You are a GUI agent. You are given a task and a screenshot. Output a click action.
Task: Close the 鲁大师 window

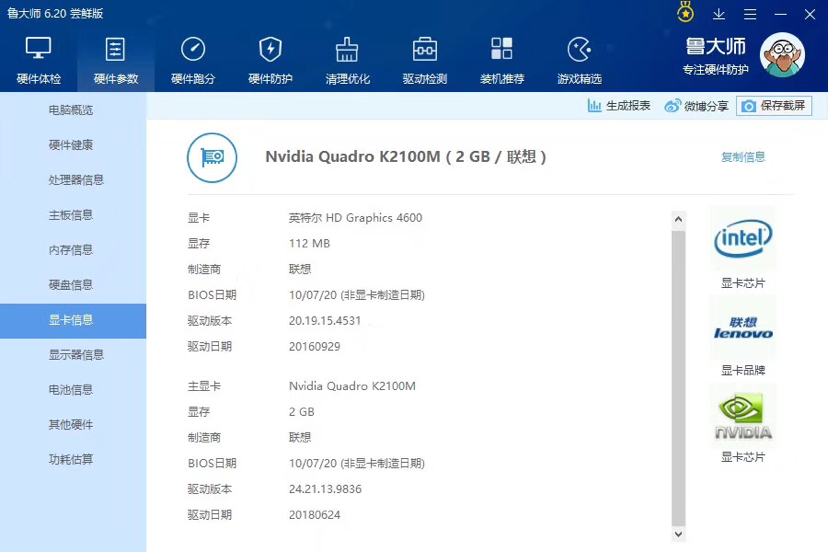810,14
